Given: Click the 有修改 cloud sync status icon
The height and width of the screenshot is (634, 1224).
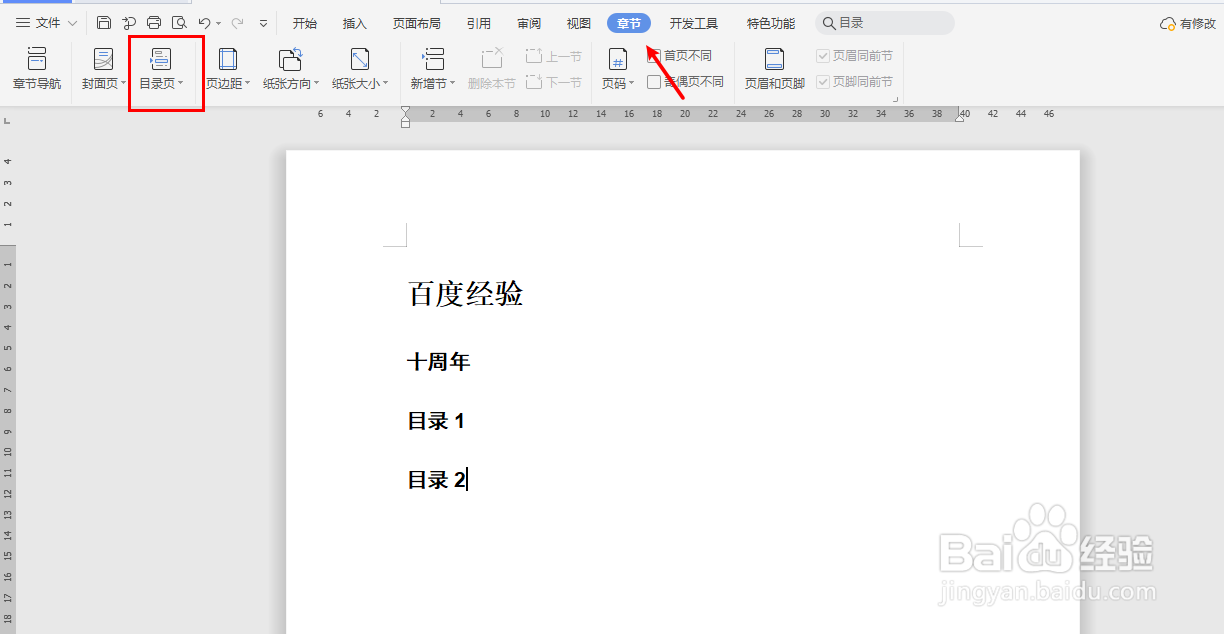Looking at the screenshot, I should [1188, 24].
